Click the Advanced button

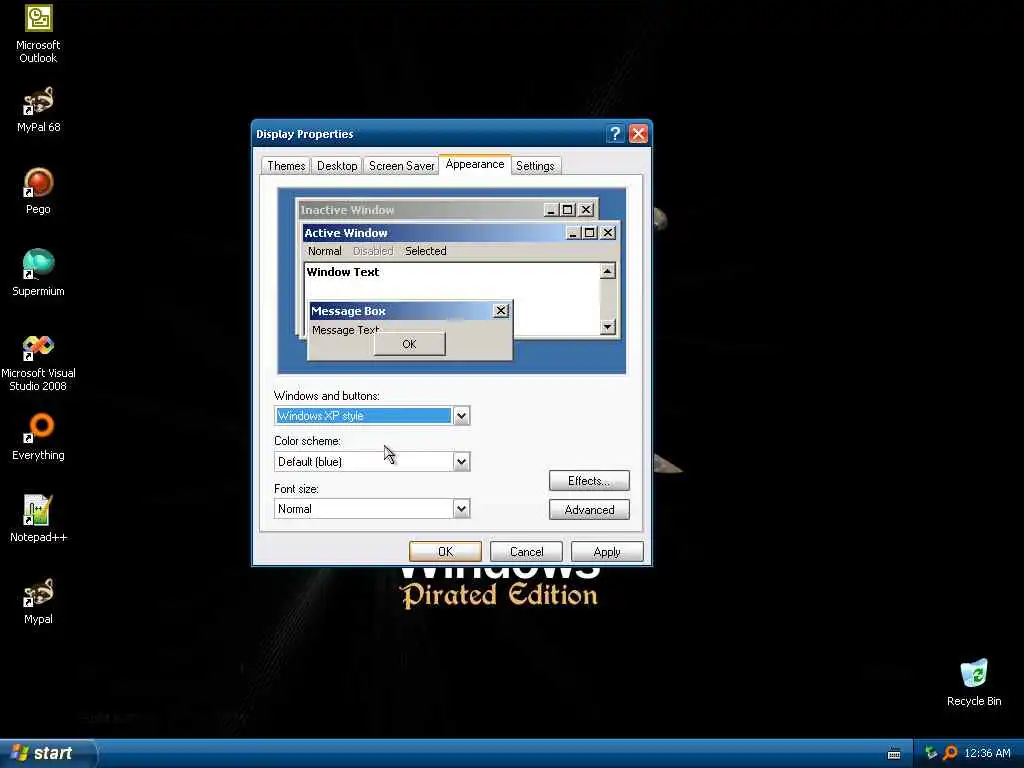[589, 510]
